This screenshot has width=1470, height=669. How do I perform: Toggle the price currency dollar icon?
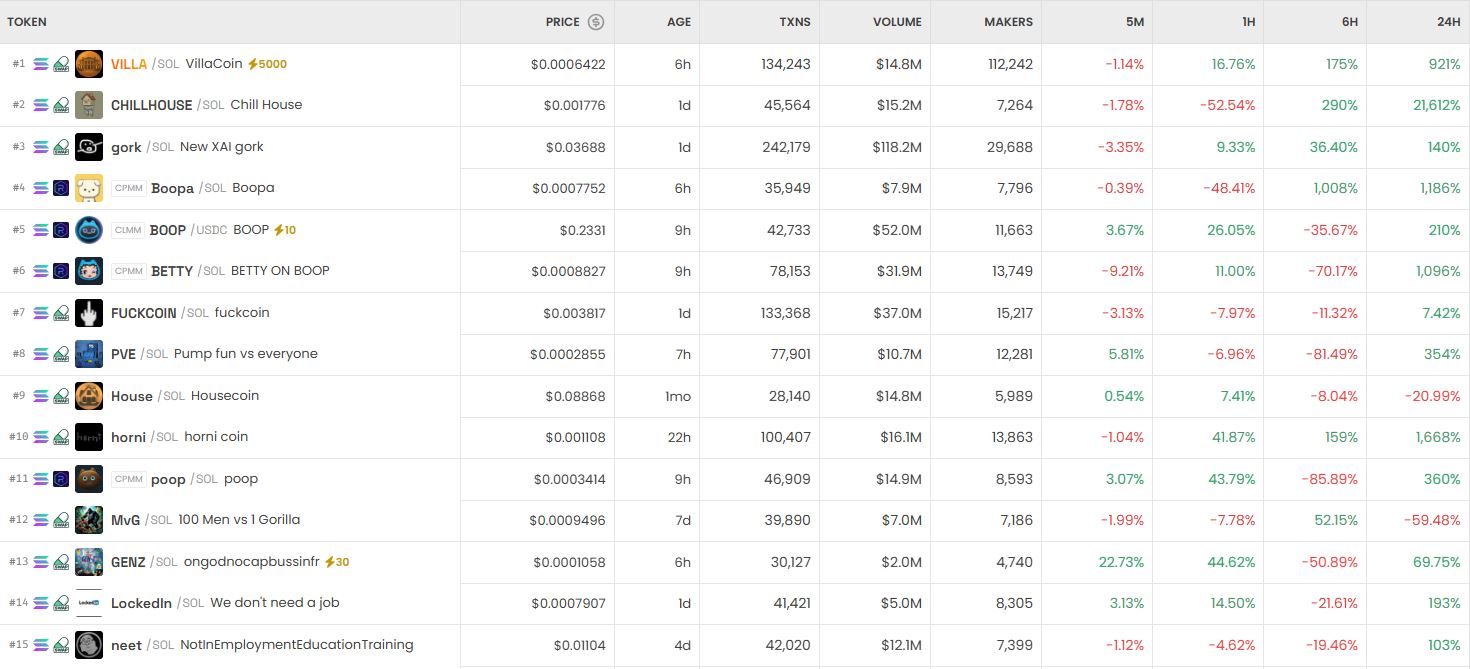[x=596, y=22]
